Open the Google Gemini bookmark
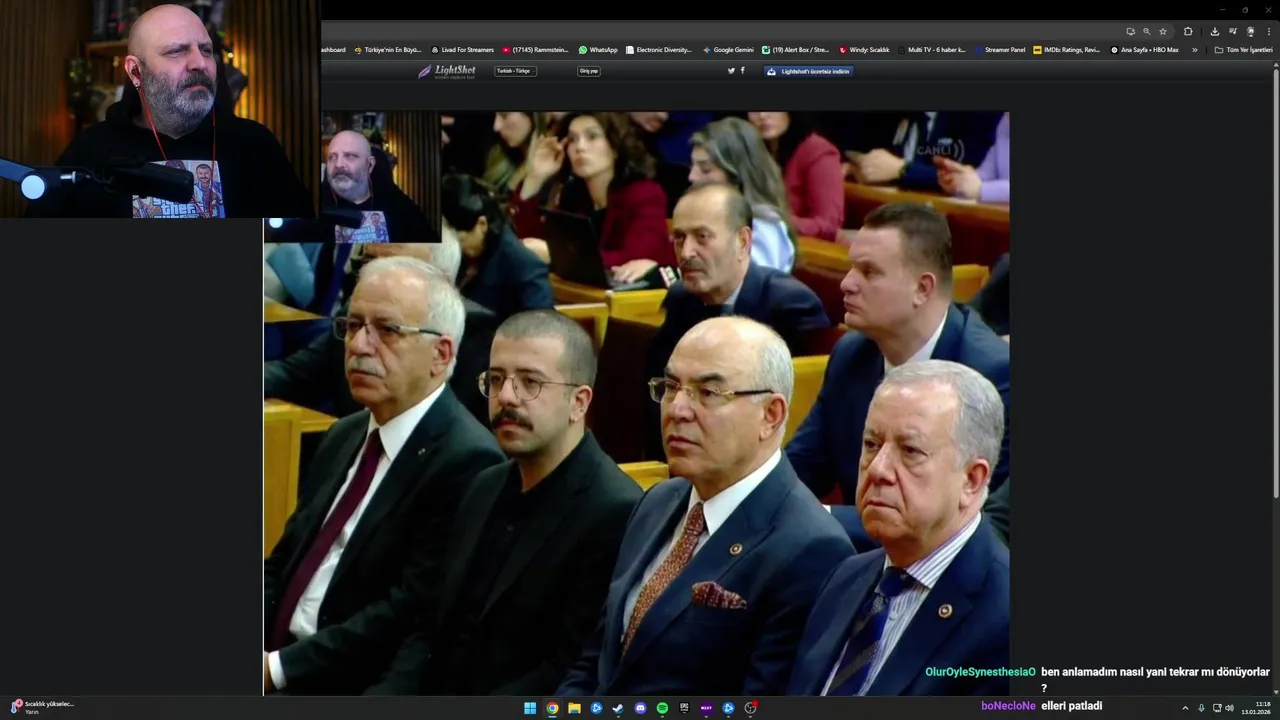The image size is (1280, 720). [x=728, y=49]
